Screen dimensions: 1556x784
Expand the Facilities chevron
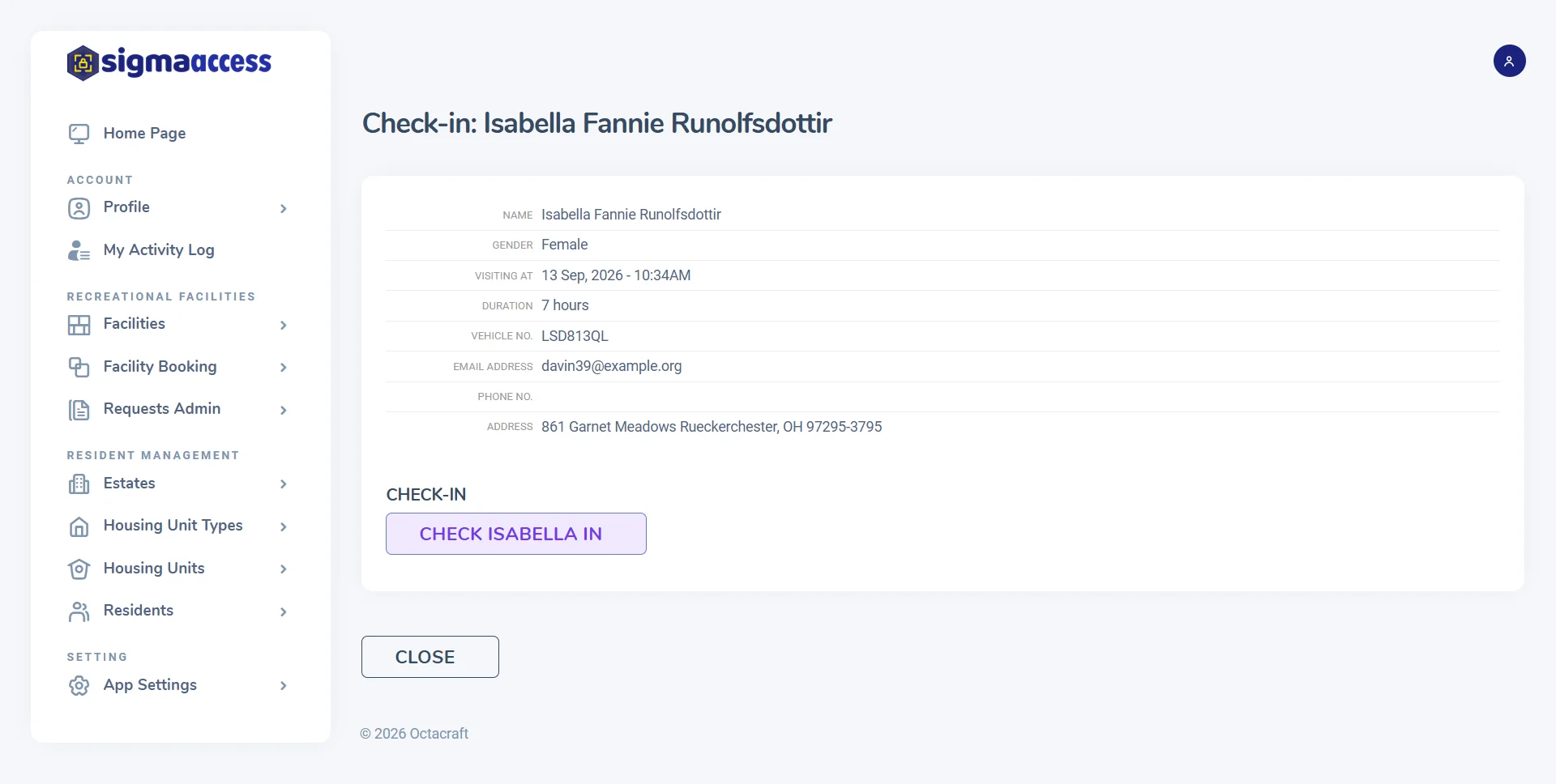point(284,325)
